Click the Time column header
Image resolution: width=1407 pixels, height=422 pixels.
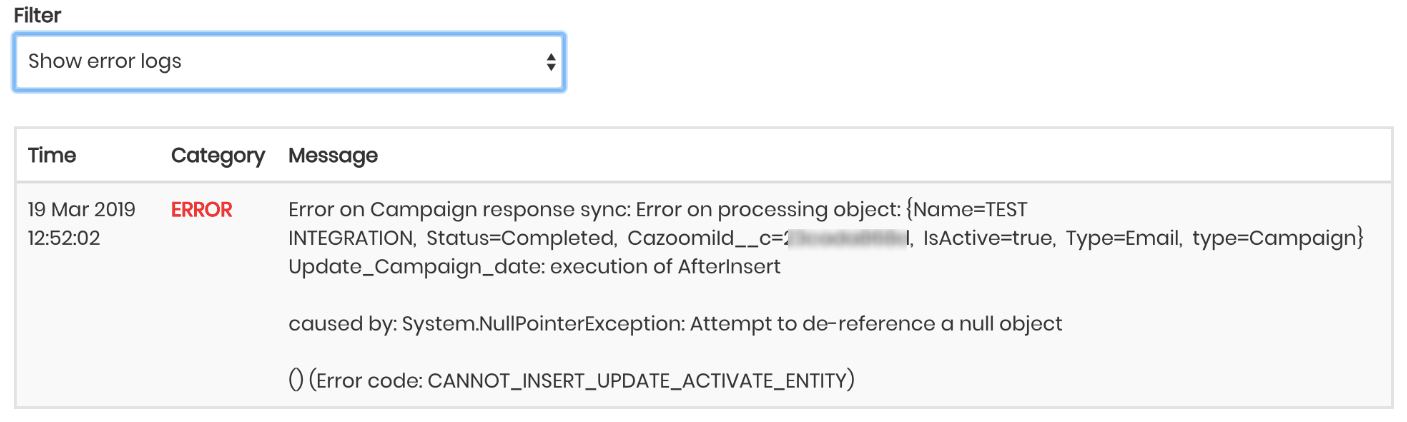coord(52,156)
